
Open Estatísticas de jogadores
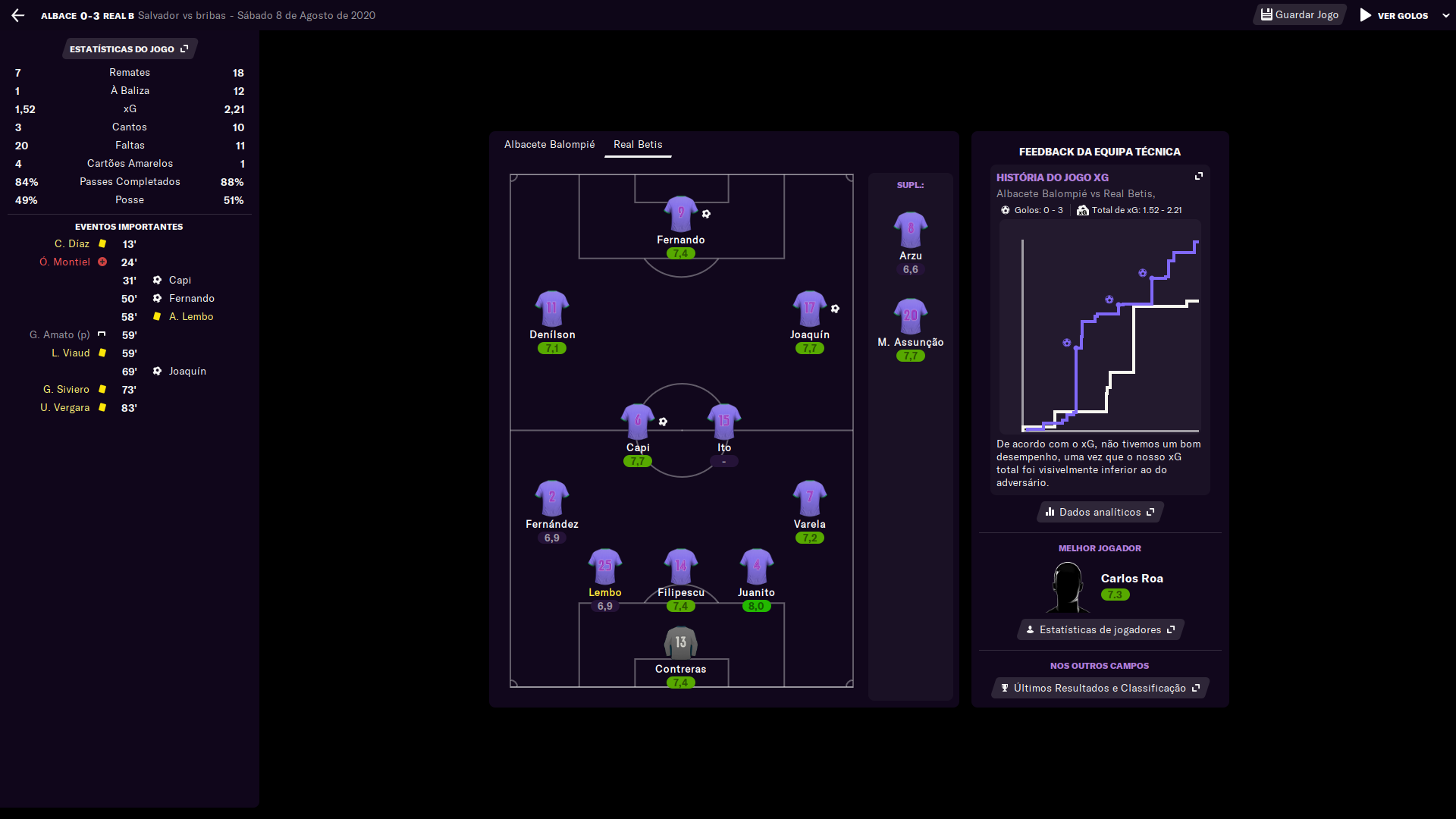click(x=1100, y=629)
